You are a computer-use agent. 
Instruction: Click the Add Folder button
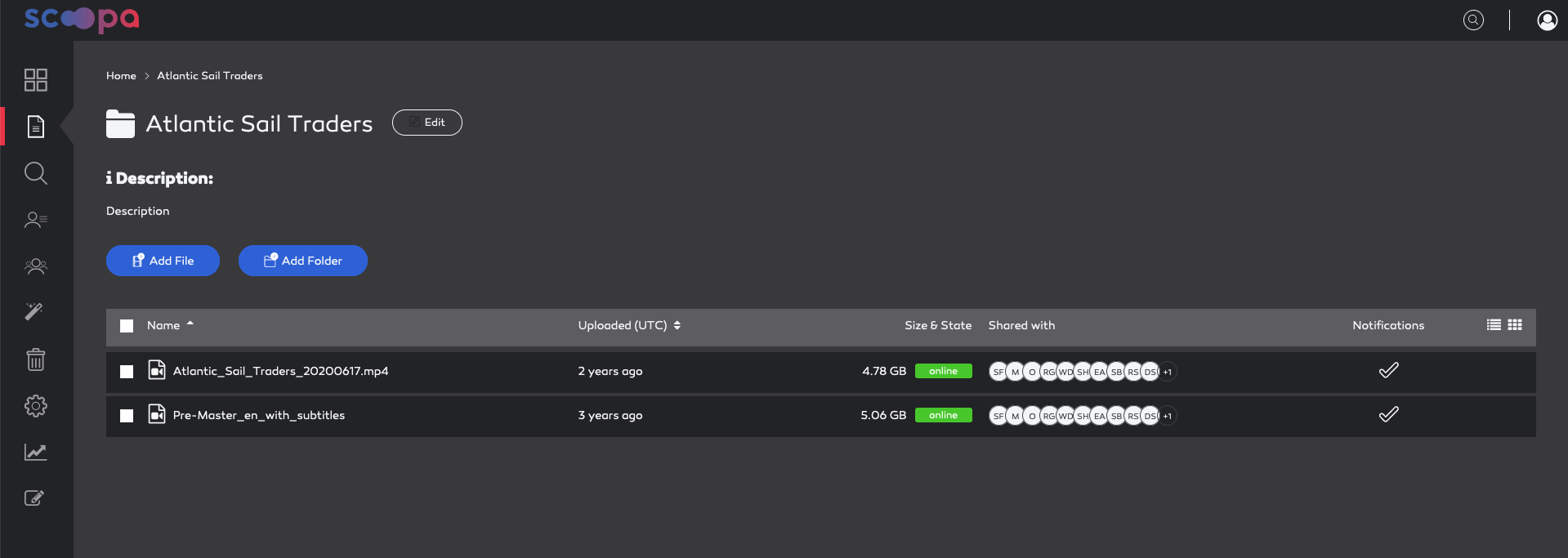pos(303,261)
